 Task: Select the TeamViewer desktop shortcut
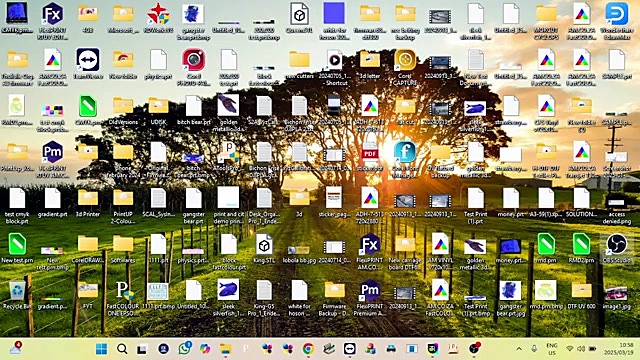click(87, 60)
